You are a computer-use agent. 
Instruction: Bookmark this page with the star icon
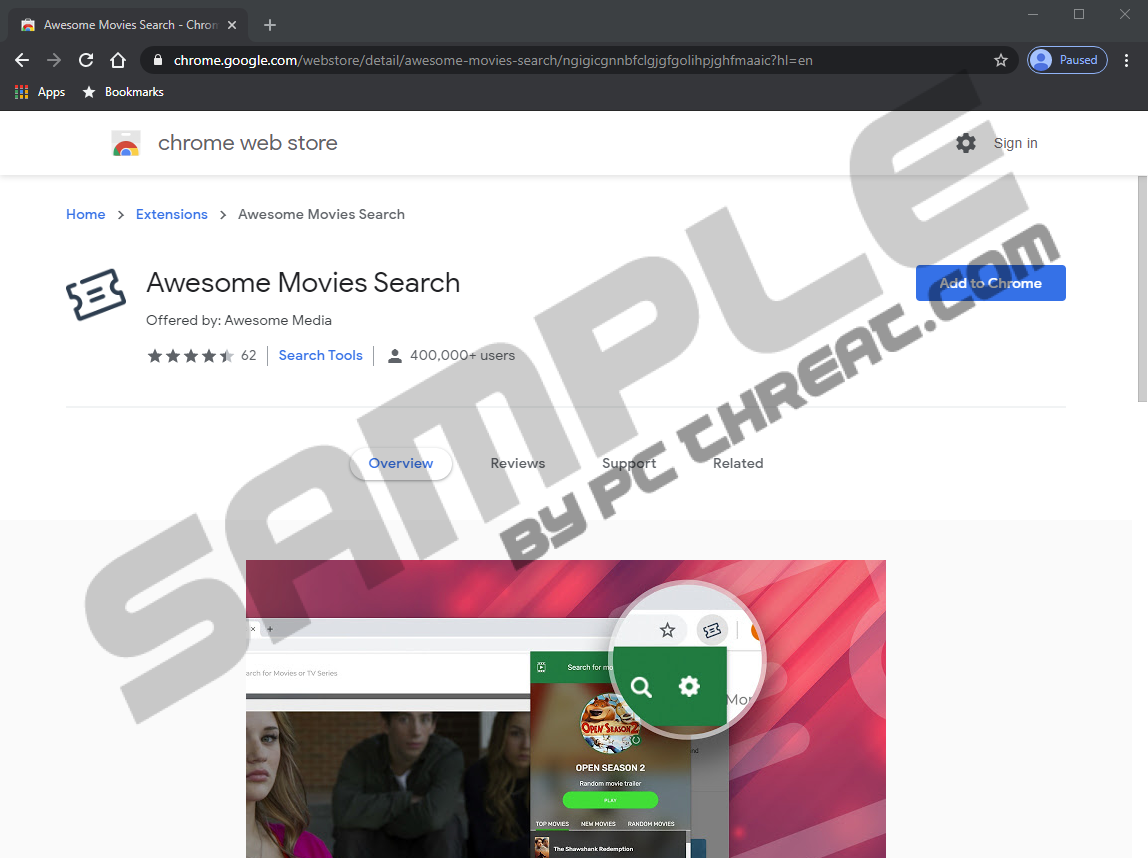[1001, 60]
